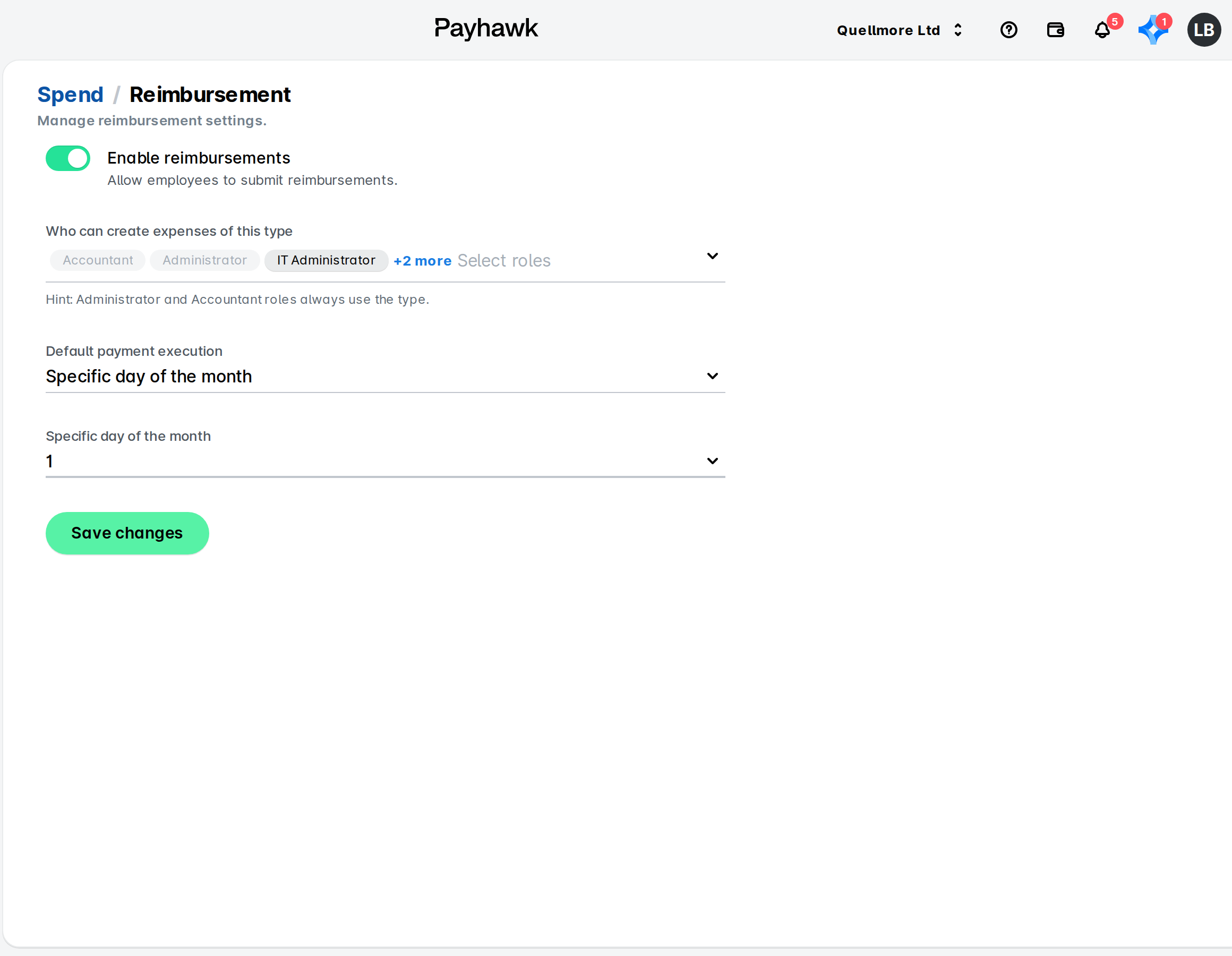Click the Payhawk logo
This screenshot has height=956, width=1232.
[x=486, y=28]
